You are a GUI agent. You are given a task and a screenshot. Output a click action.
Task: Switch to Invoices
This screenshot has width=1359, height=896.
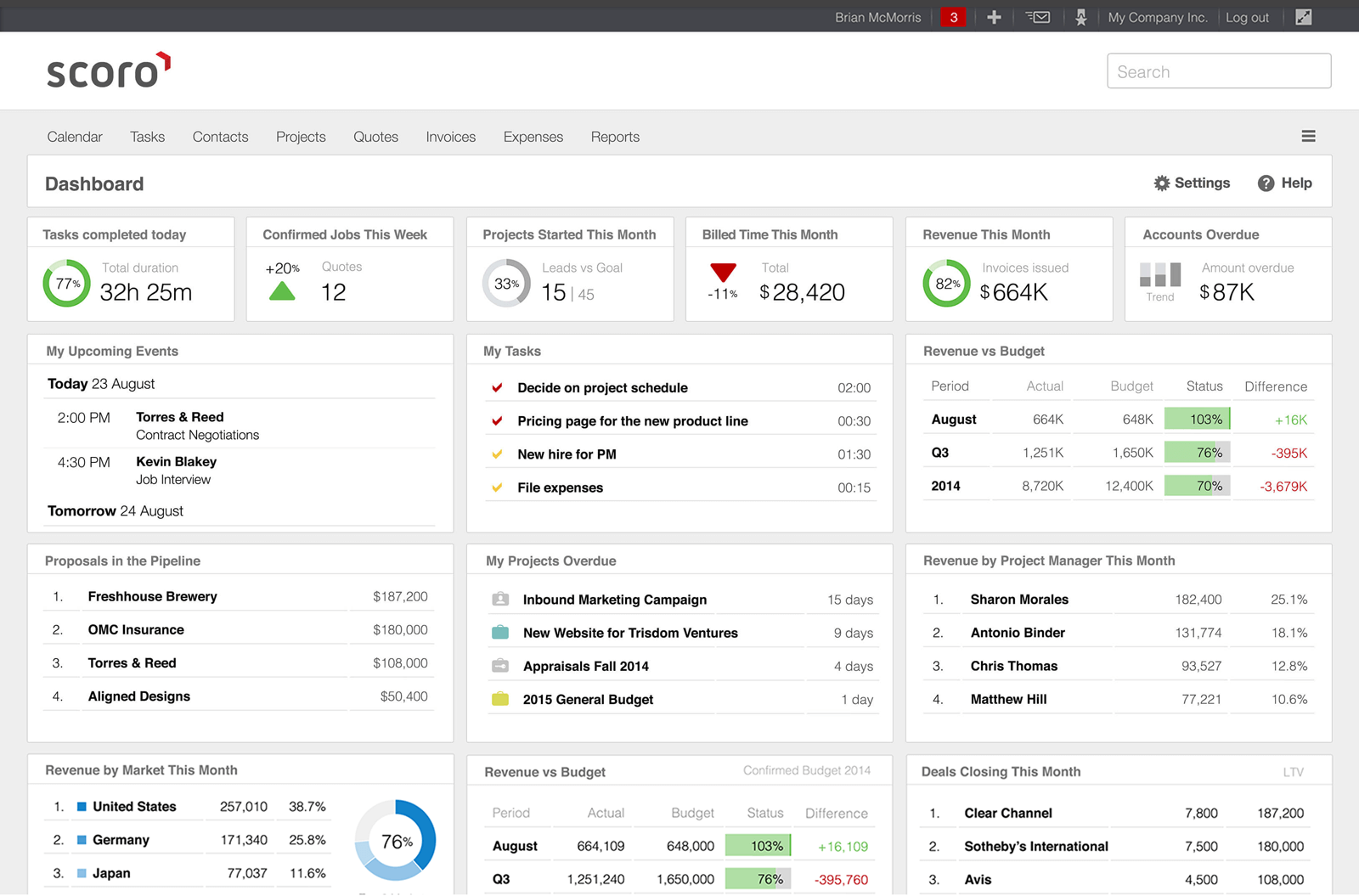click(x=451, y=137)
